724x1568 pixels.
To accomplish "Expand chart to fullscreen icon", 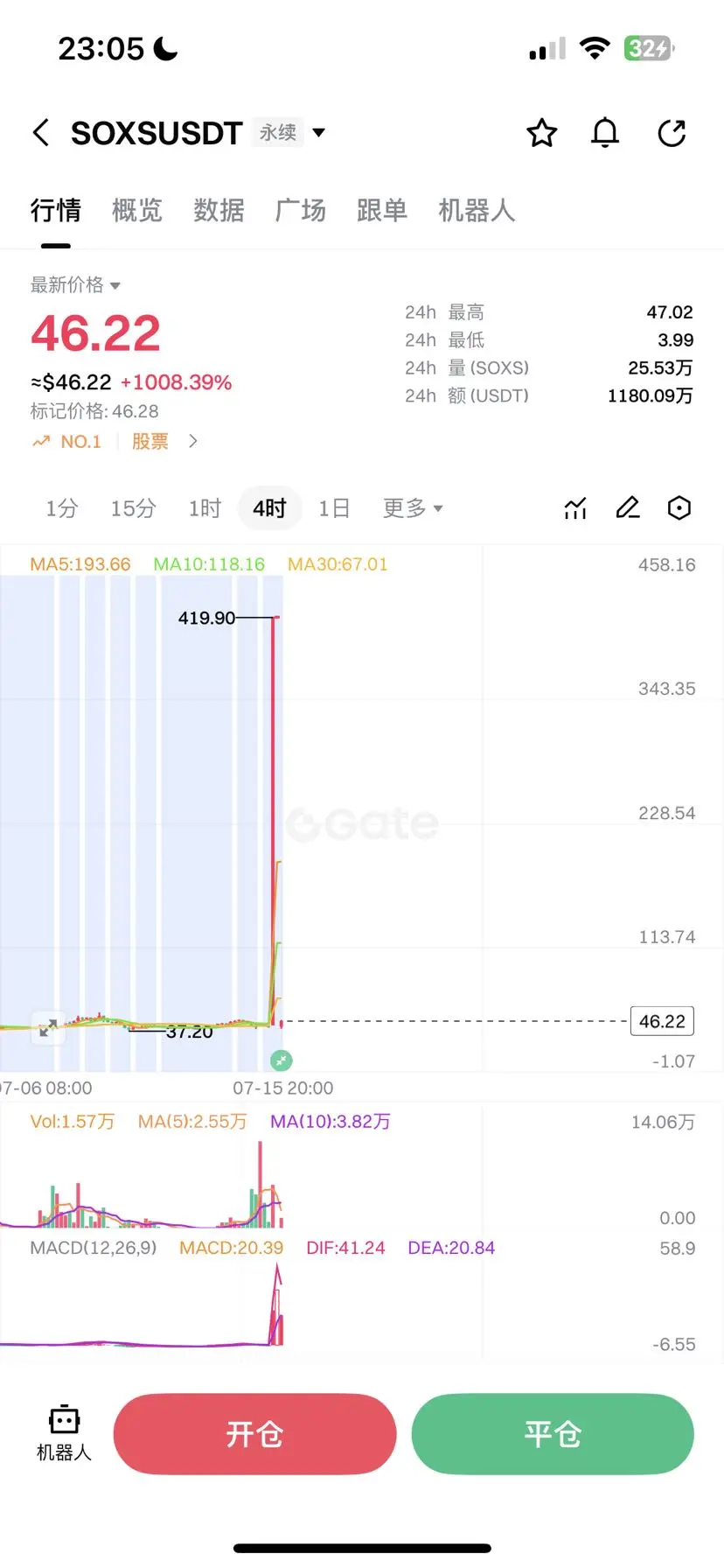I will tap(48, 1027).
